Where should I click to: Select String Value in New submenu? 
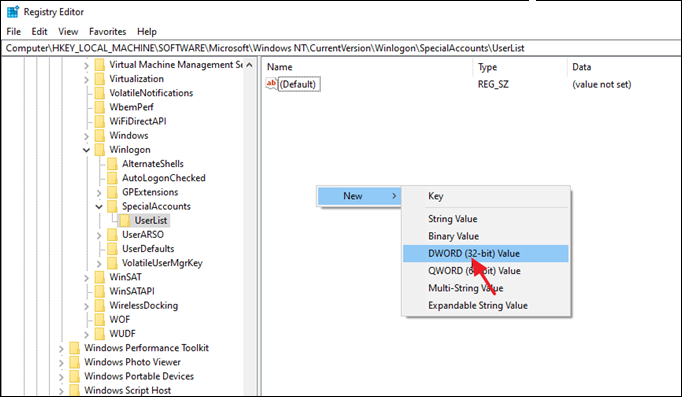(485, 219)
